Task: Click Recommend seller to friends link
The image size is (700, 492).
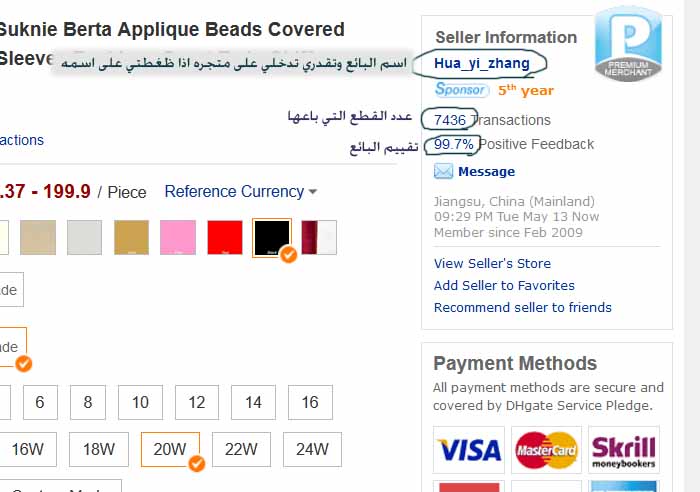Action: [x=522, y=307]
